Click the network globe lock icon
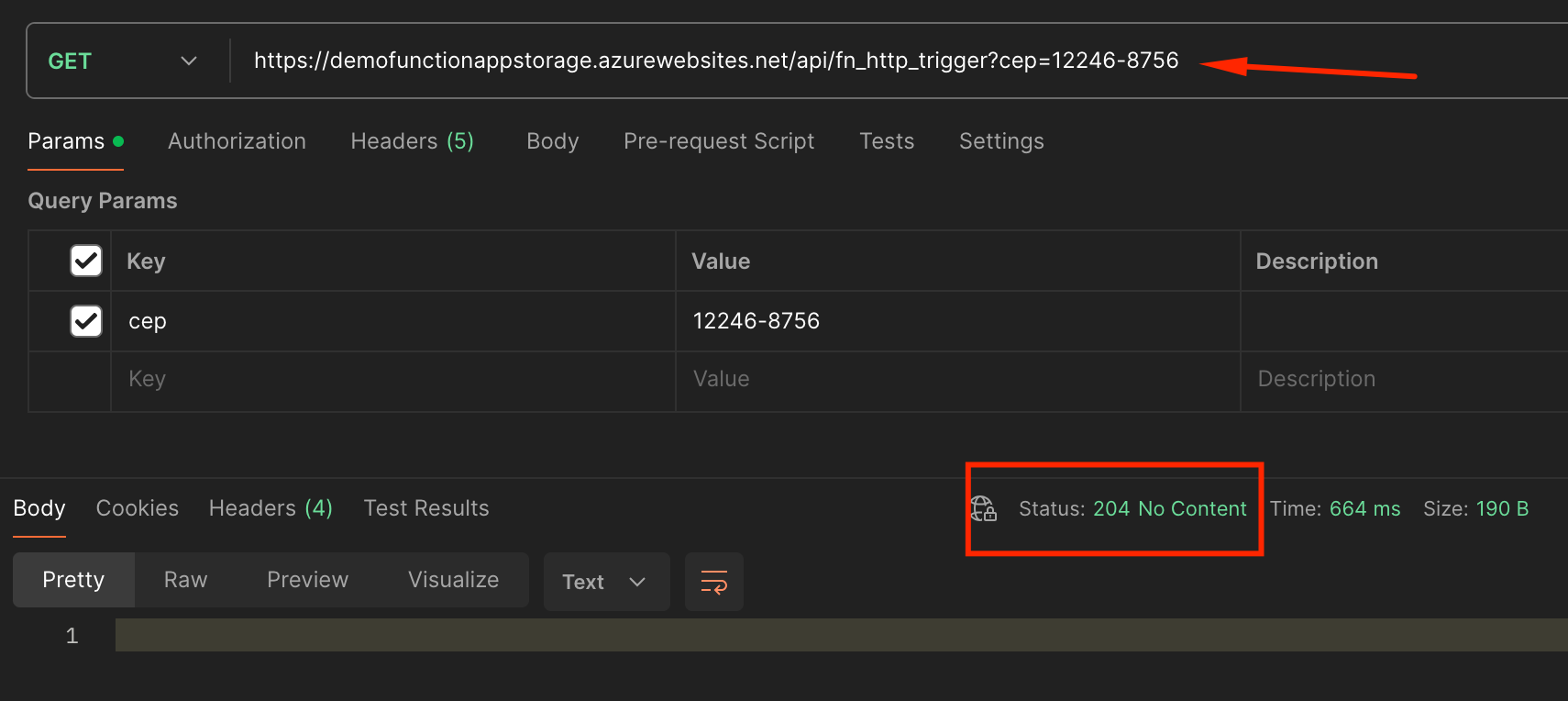1568x701 pixels. tap(983, 508)
